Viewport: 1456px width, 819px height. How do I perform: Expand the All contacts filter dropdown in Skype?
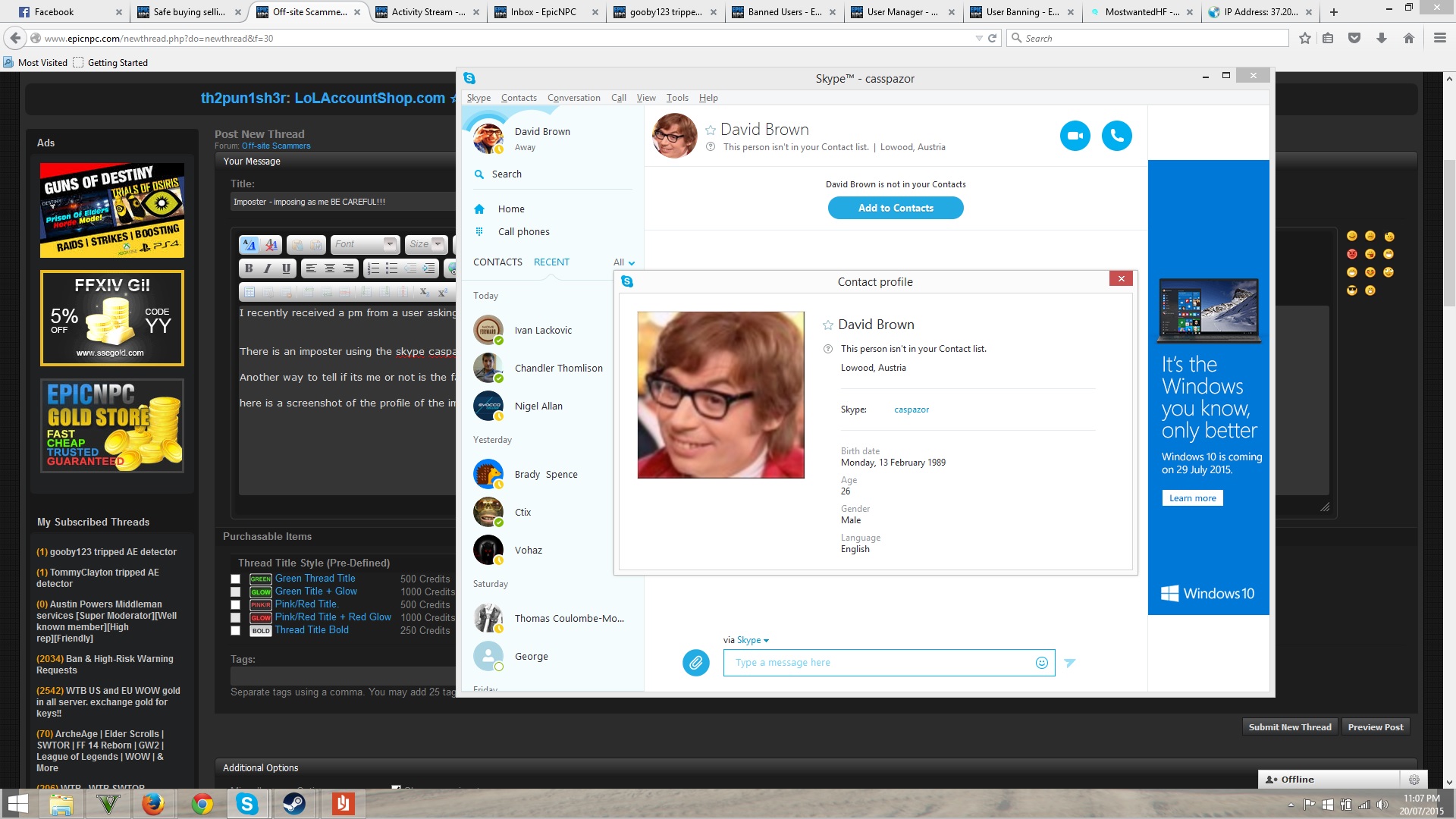pos(624,262)
